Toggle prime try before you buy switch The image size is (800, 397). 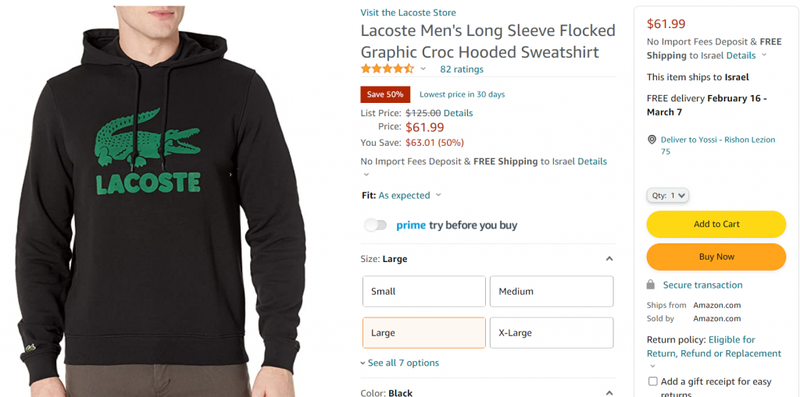pyautogui.click(x=376, y=225)
